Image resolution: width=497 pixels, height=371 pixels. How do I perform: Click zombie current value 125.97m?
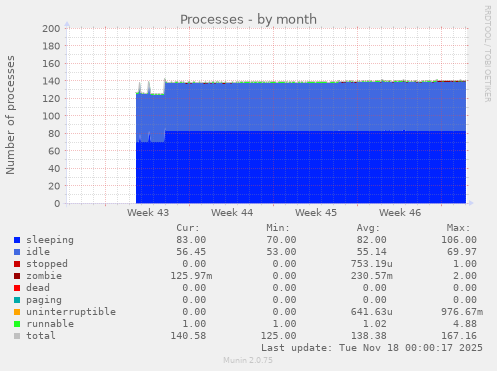point(191,276)
